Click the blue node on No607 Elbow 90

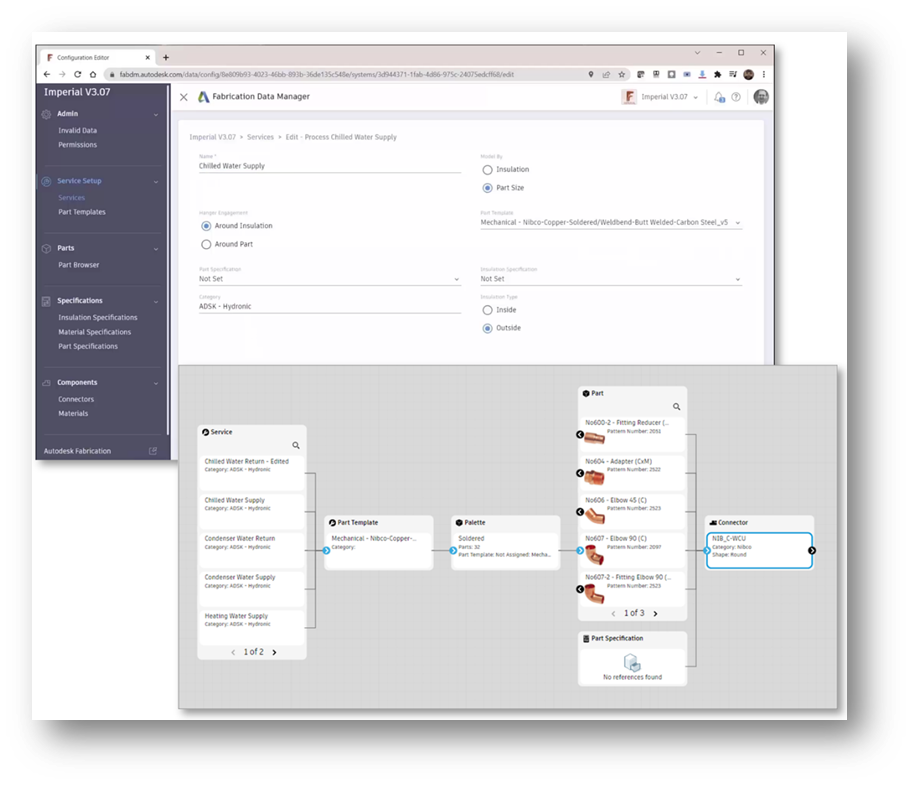point(580,551)
